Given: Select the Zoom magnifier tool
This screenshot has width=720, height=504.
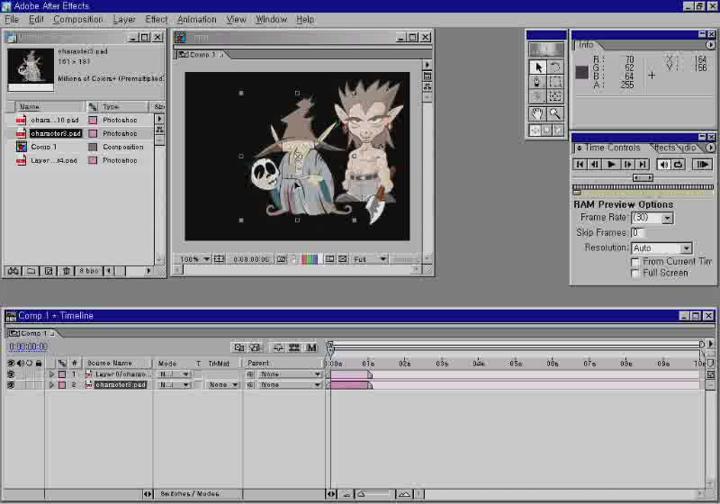Looking at the screenshot, I should pos(555,113).
